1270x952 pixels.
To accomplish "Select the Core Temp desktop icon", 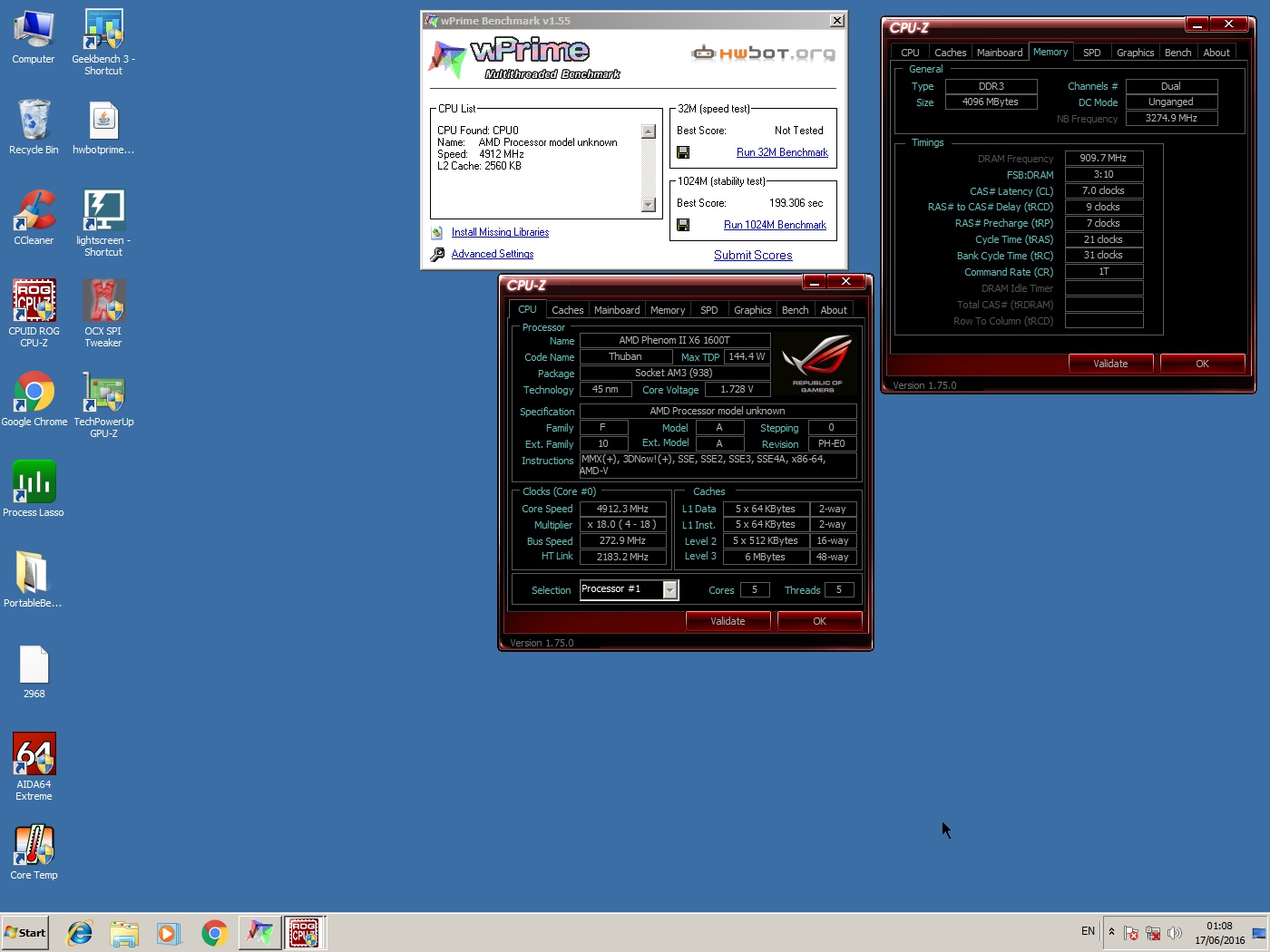I will (34, 853).
